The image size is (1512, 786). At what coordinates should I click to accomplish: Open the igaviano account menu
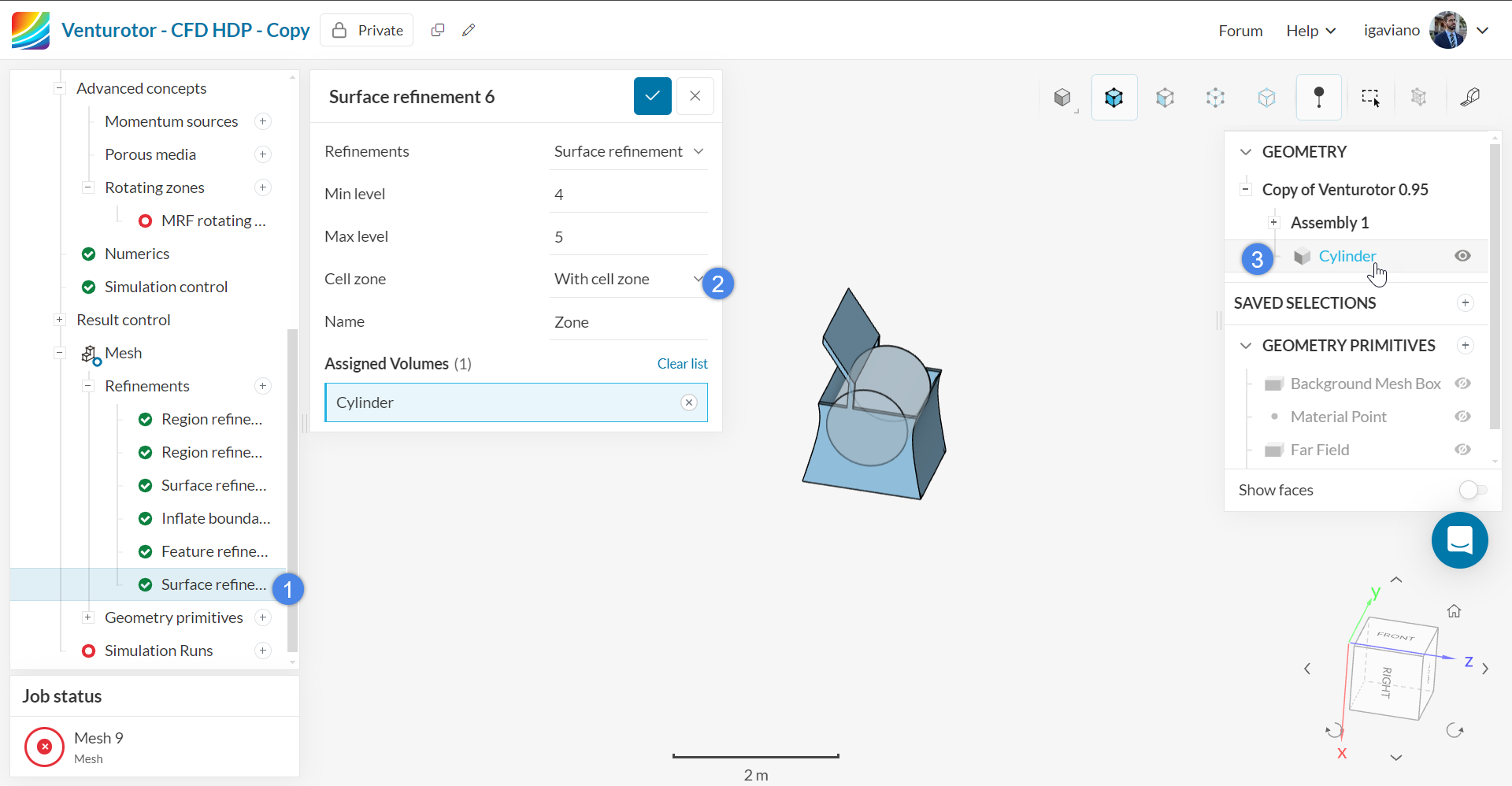(x=1426, y=31)
